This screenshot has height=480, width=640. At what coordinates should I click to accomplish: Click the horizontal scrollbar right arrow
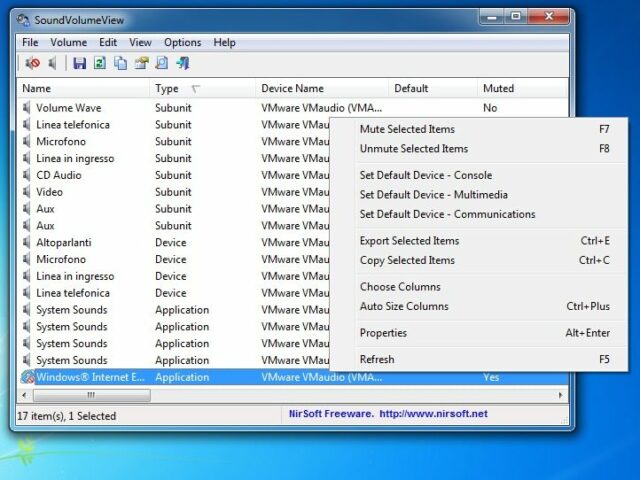tap(560, 395)
